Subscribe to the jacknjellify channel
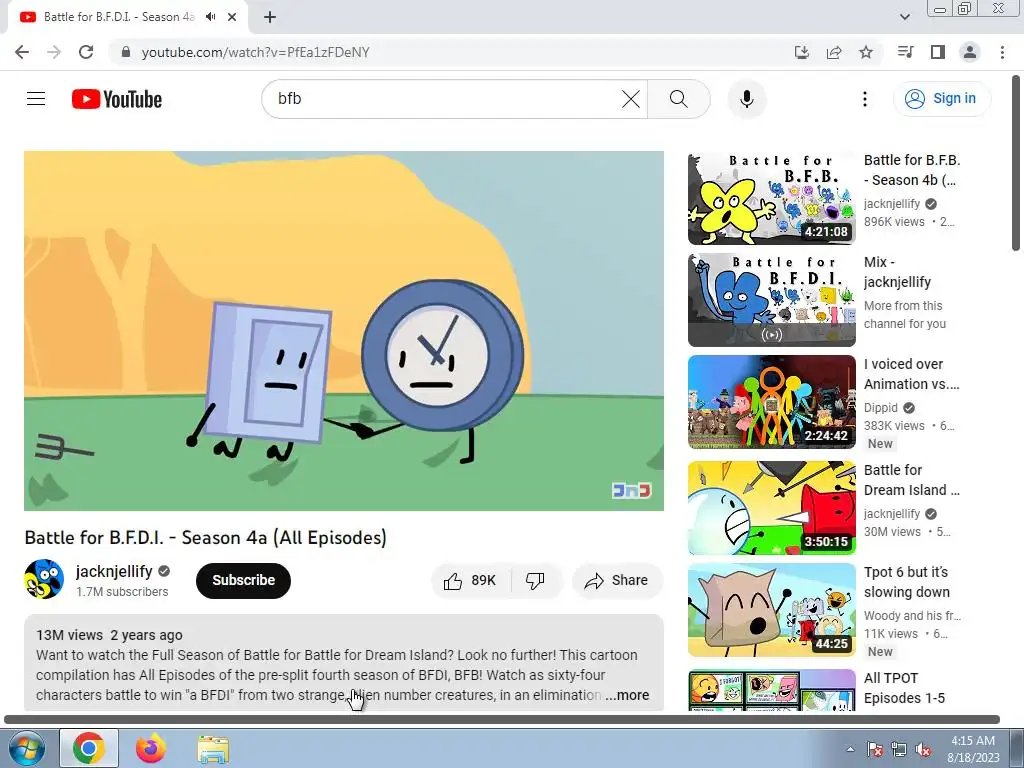The height and width of the screenshot is (768, 1024). (x=243, y=580)
